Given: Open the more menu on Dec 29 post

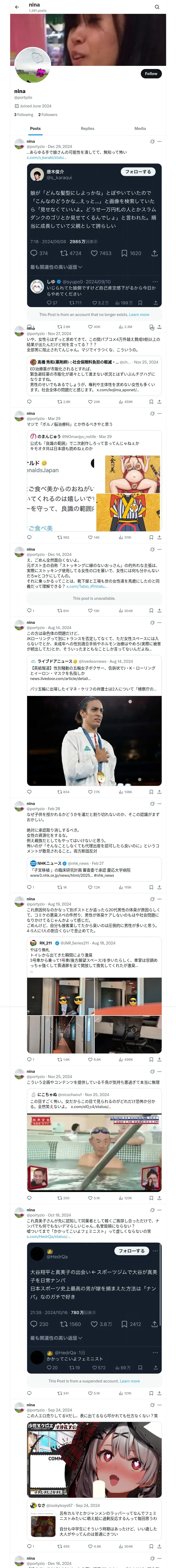Looking at the screenshot, I should tap(159, 141).
